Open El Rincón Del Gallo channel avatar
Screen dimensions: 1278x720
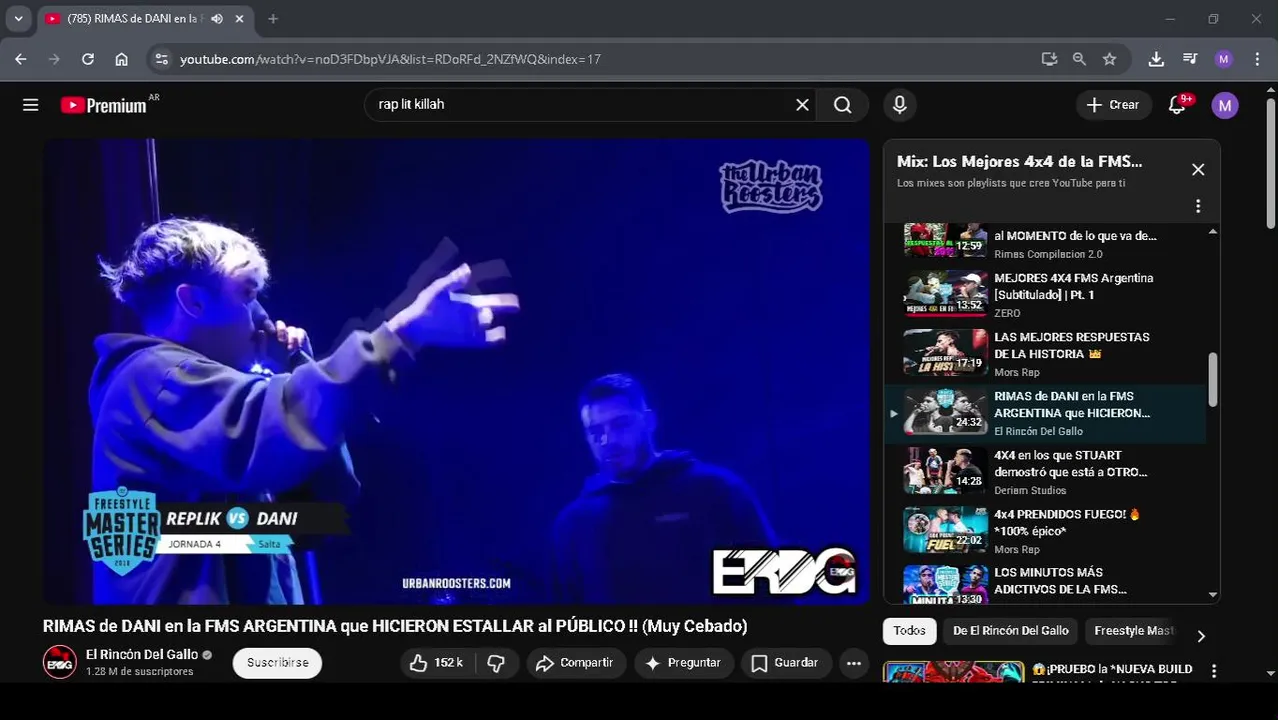click(60, 662)
